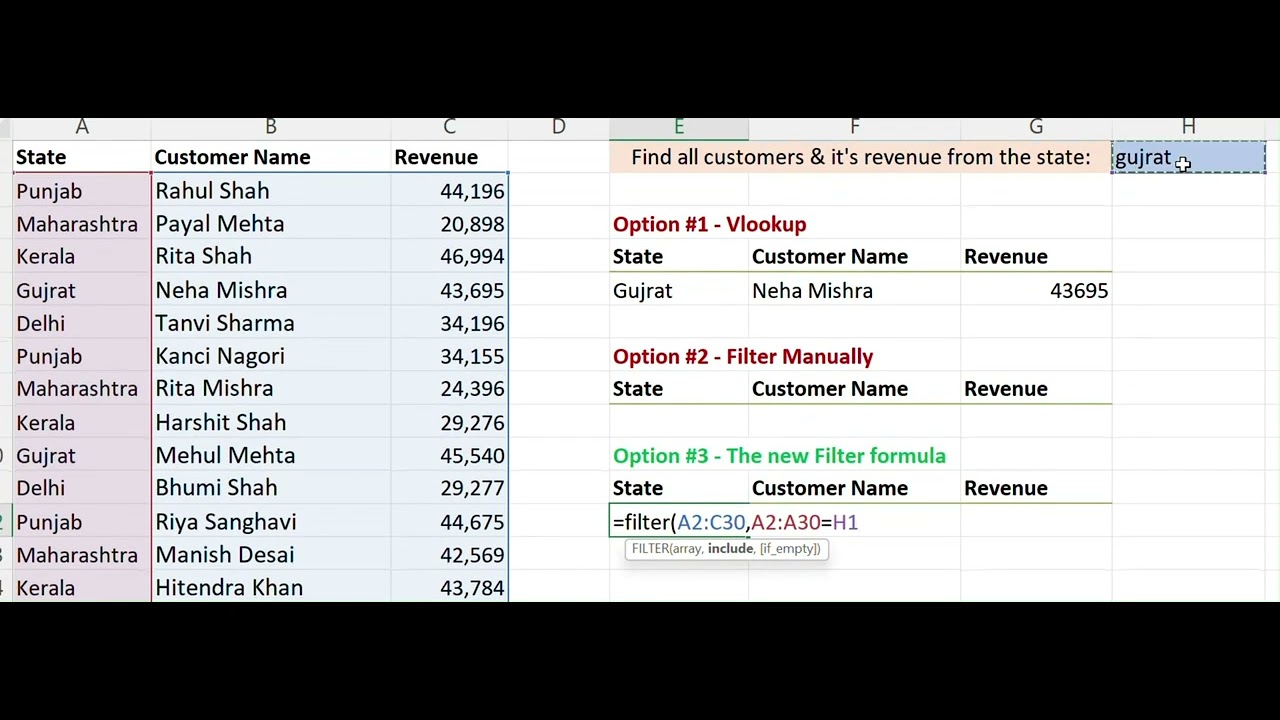Screen dimensions: 1280x720
Task: Select cell 'Payal Mehta'
Action: pyautogui.click(x=270, y=224)
